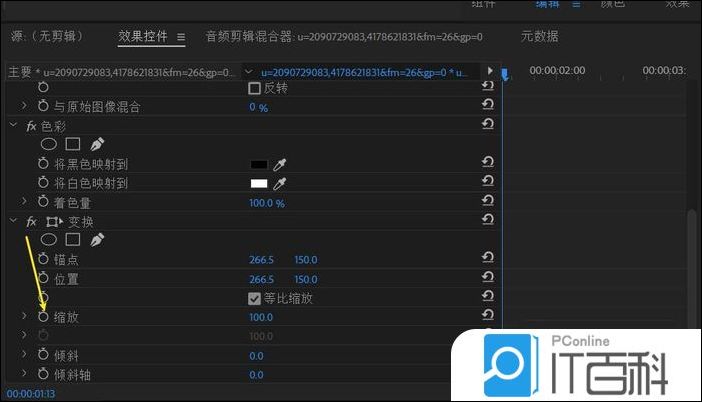Expand the 着色量 parameter
Viewport: 702px width, 402px height.
pyautogui.click(x=24, y=201)
